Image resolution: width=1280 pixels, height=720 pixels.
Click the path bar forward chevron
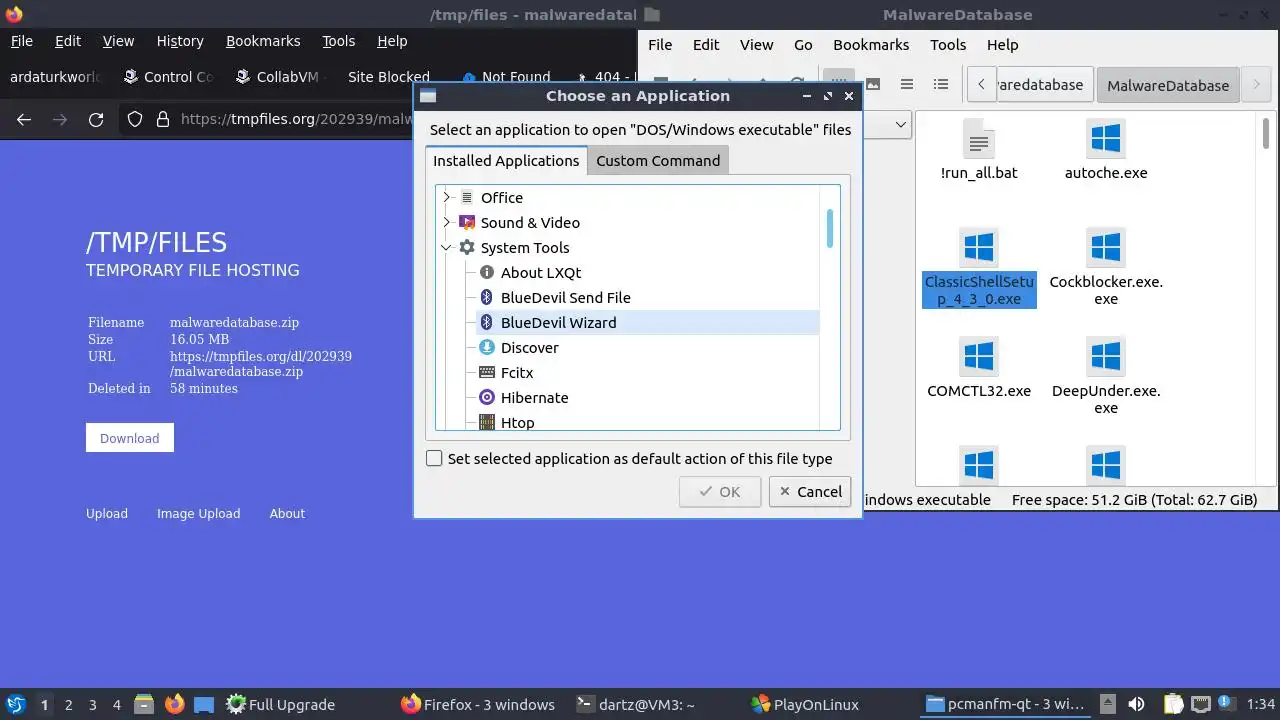tap(1256, 84)
